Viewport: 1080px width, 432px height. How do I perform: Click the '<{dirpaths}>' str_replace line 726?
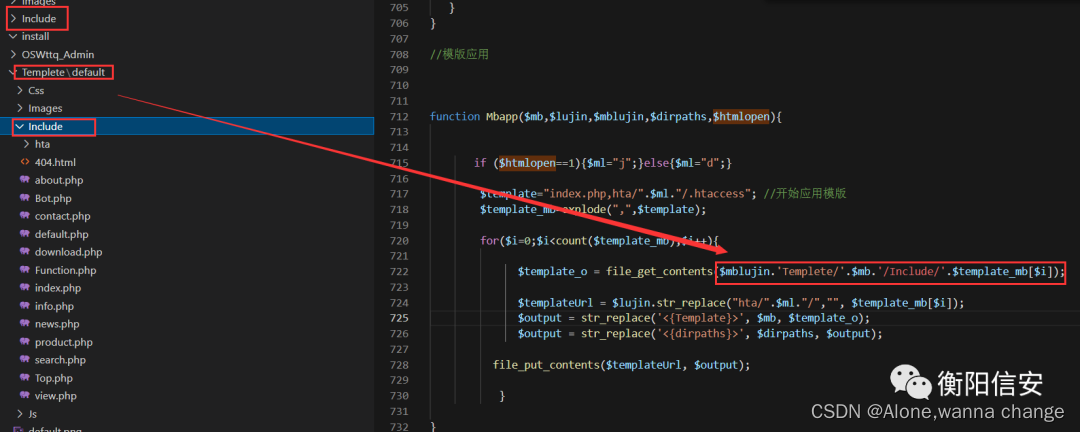tap(700, 333)
